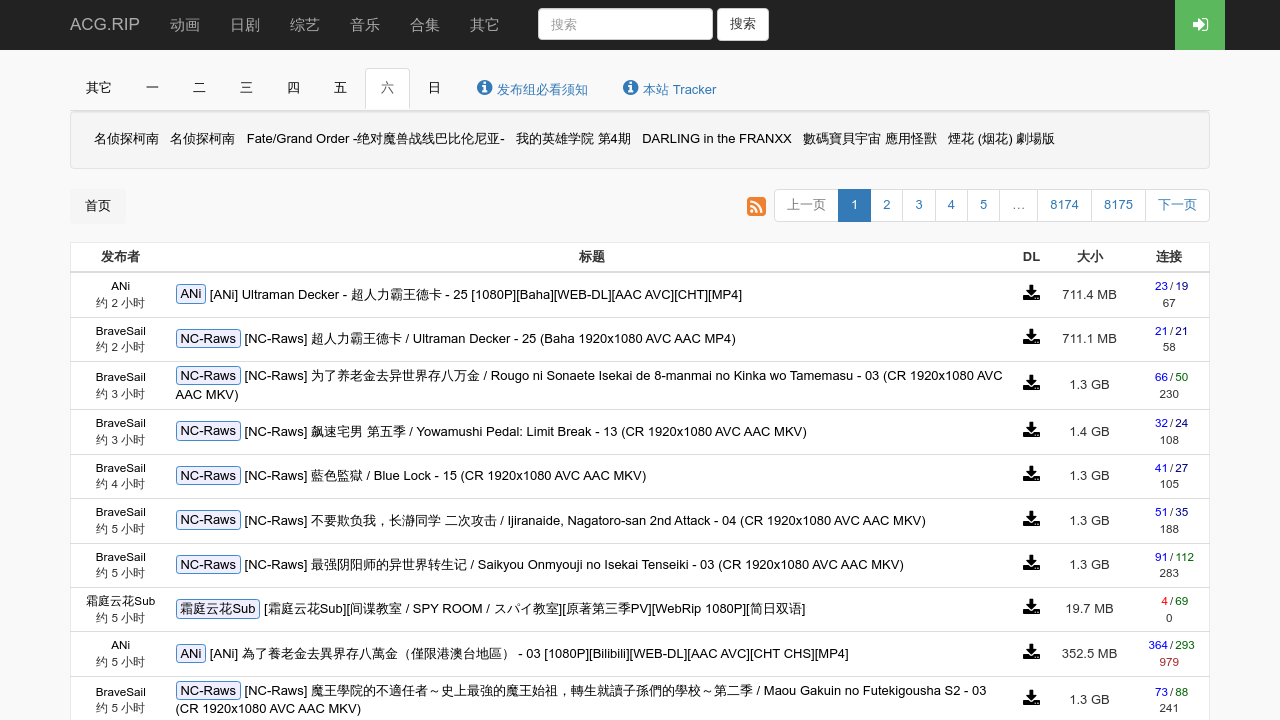Screen dimensions: 1280x720
Task: Go to page 2
Action: [886, 205]
